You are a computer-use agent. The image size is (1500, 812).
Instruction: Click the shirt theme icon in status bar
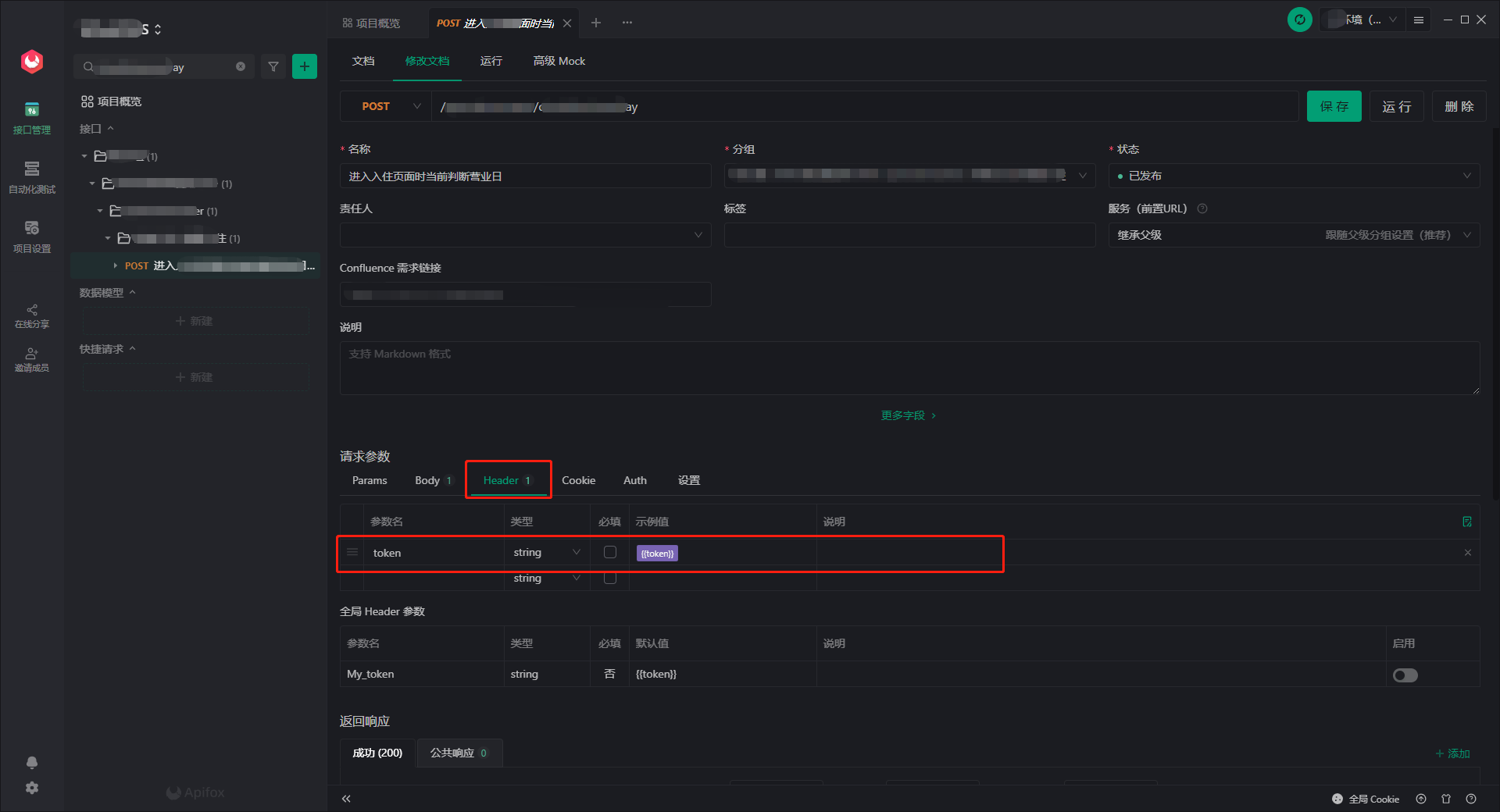[1446, 799]
